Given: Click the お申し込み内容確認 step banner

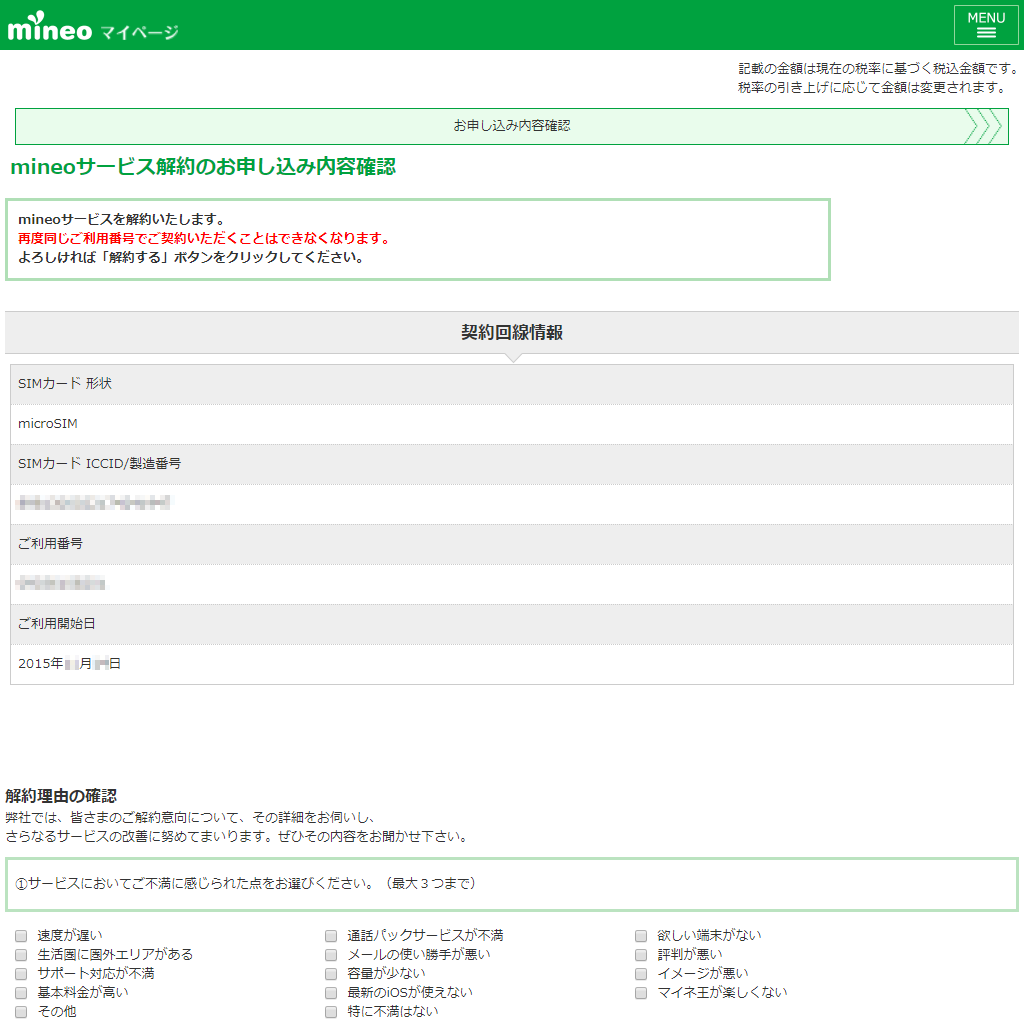Looking at the screenshot, I should click(x=512, y=126).
